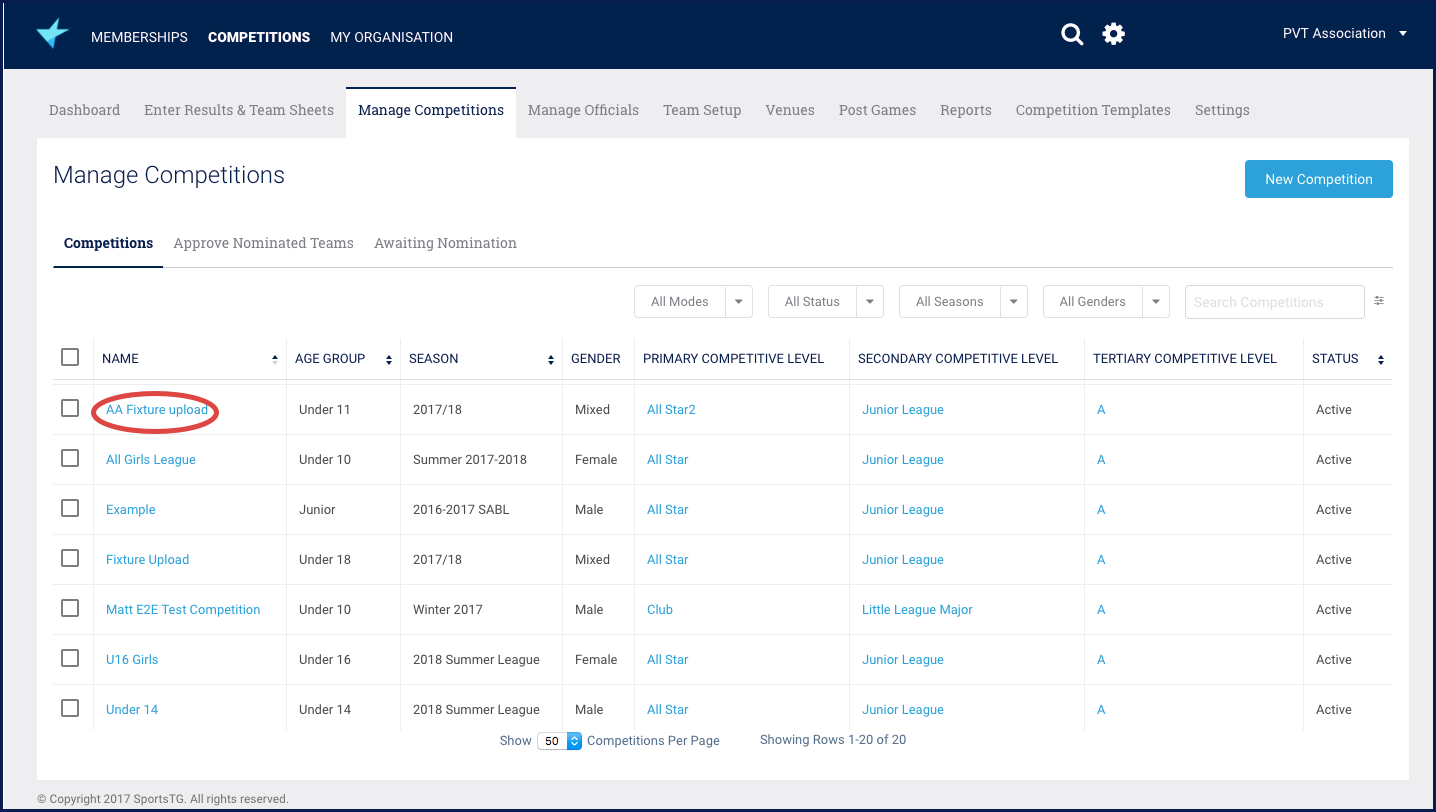Open the AA Fixture upload competition
The image size is (1436, 812).
[x=157, y=409]
